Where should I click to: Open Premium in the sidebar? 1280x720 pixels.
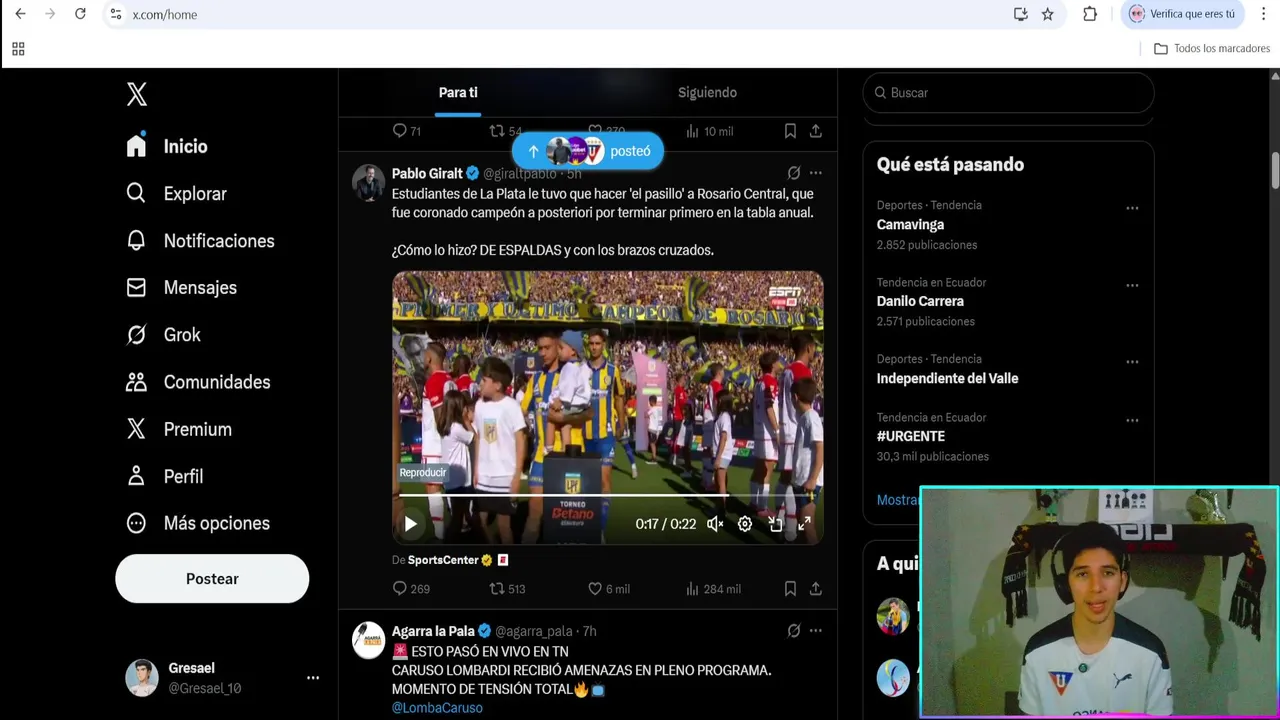(x=179, y=429)
